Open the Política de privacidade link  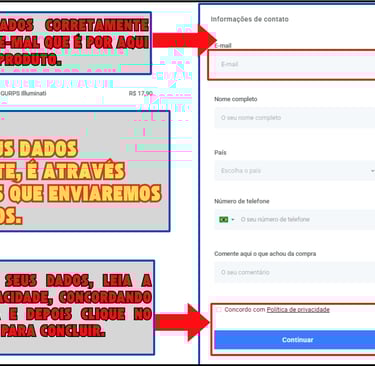(298, 310)
